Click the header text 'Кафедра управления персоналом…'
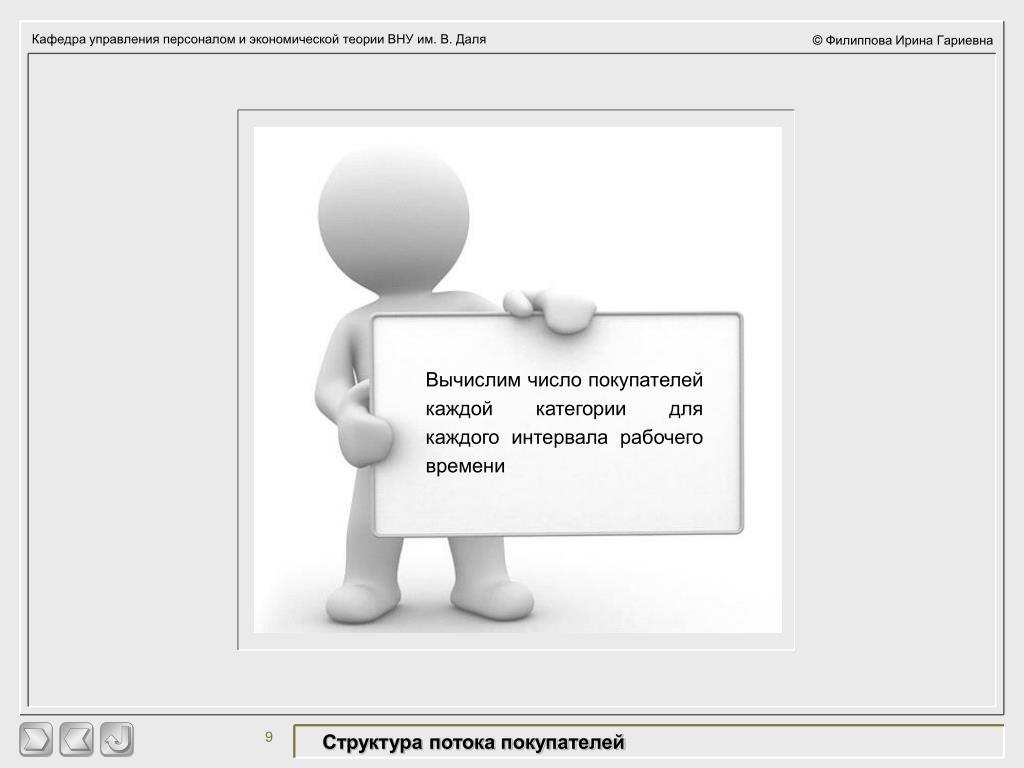The height and width of the screenshot is (768, 1024). tap(259, 39)
